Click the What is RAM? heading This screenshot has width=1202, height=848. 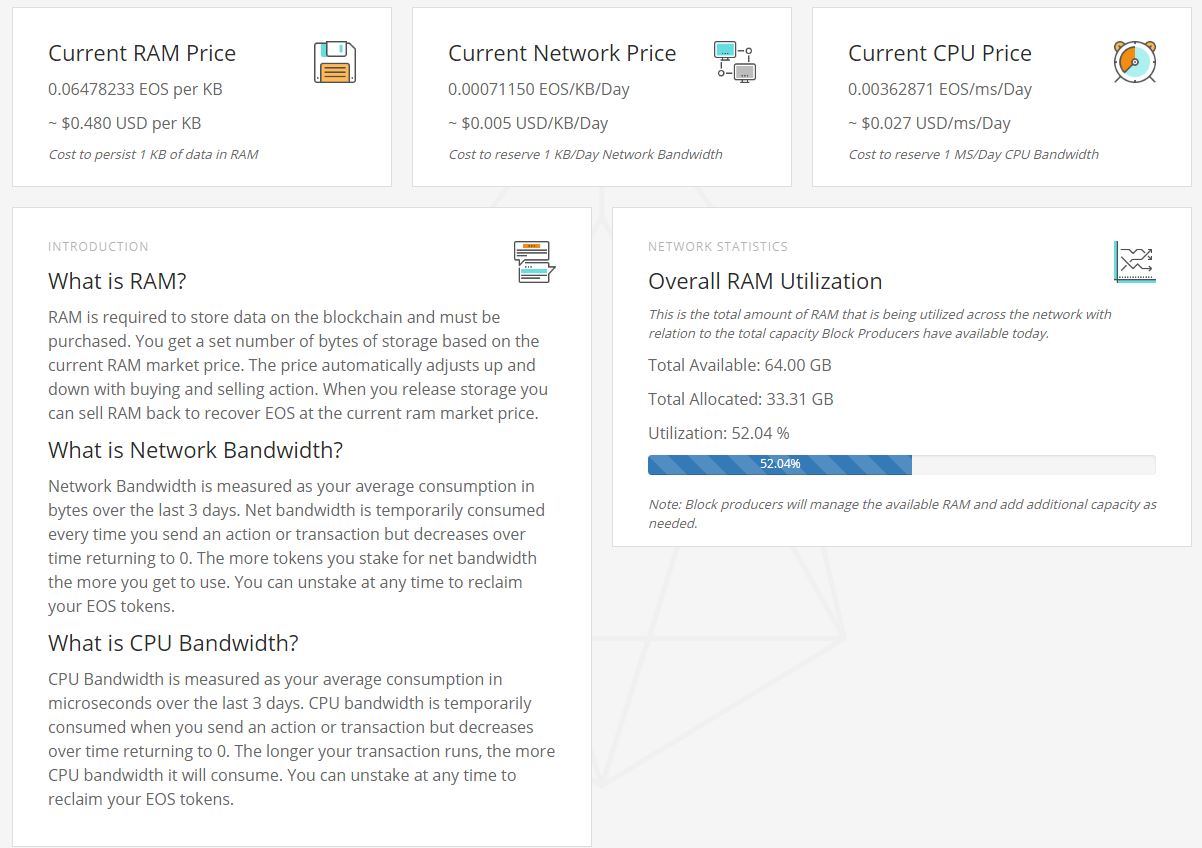click(x=117, y=281)
